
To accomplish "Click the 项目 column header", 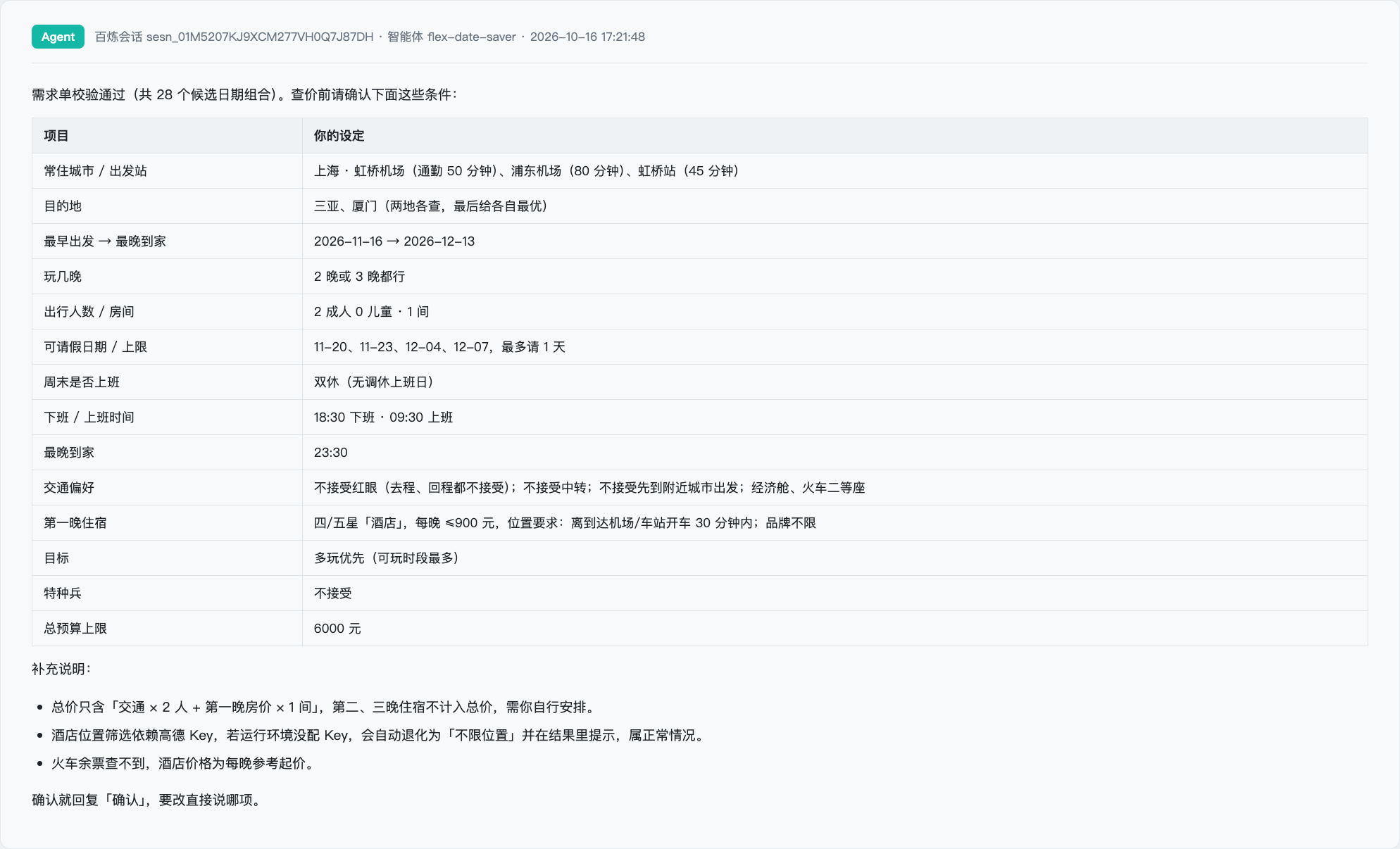I will click(x=56, y=136).
